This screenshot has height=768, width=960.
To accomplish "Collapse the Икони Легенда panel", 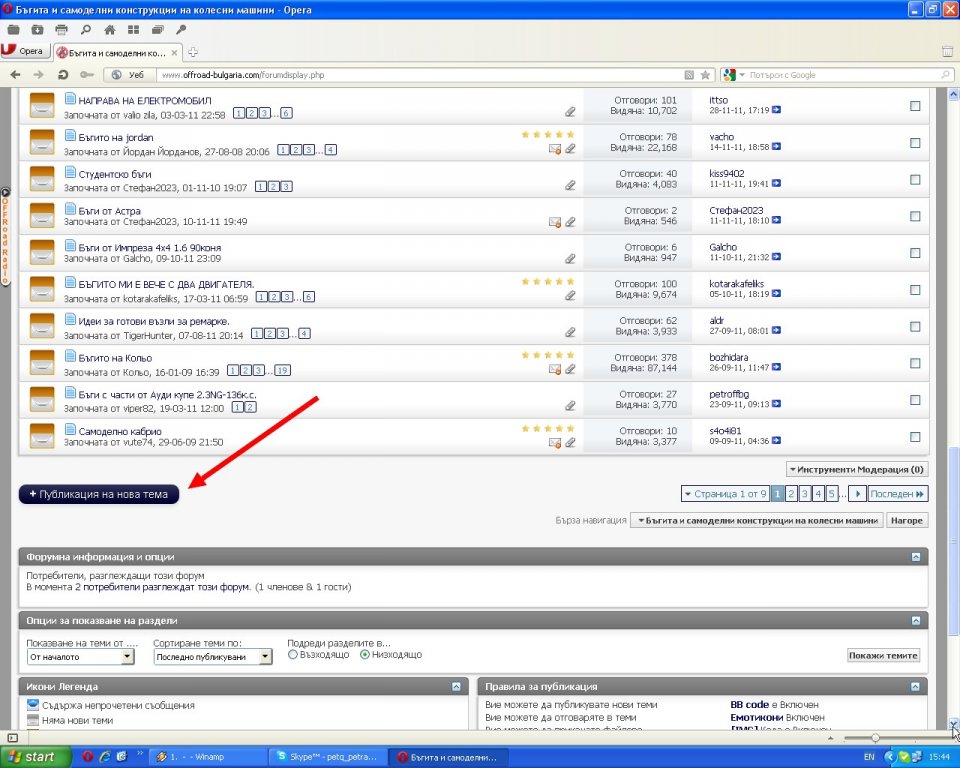I will pos(456,687).
